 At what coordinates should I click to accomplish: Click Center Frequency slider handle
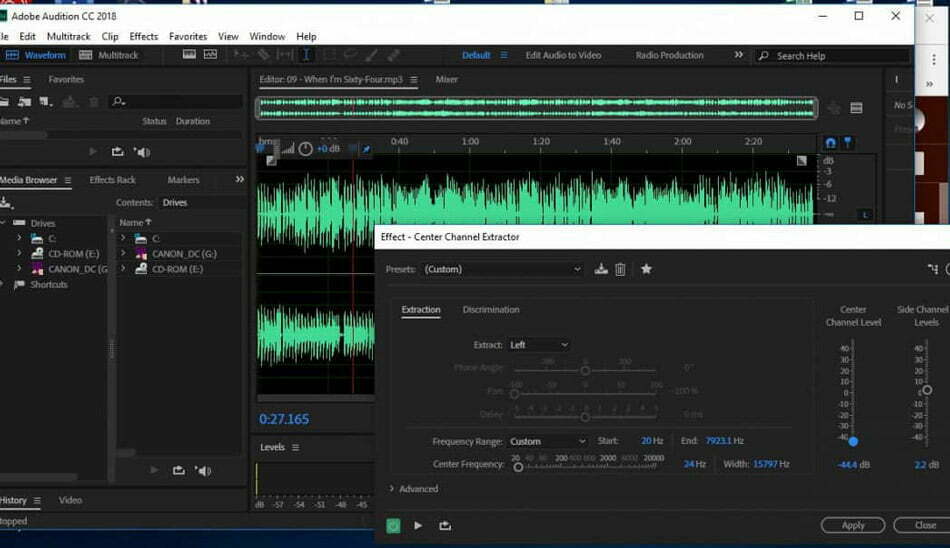pos(518,467)
